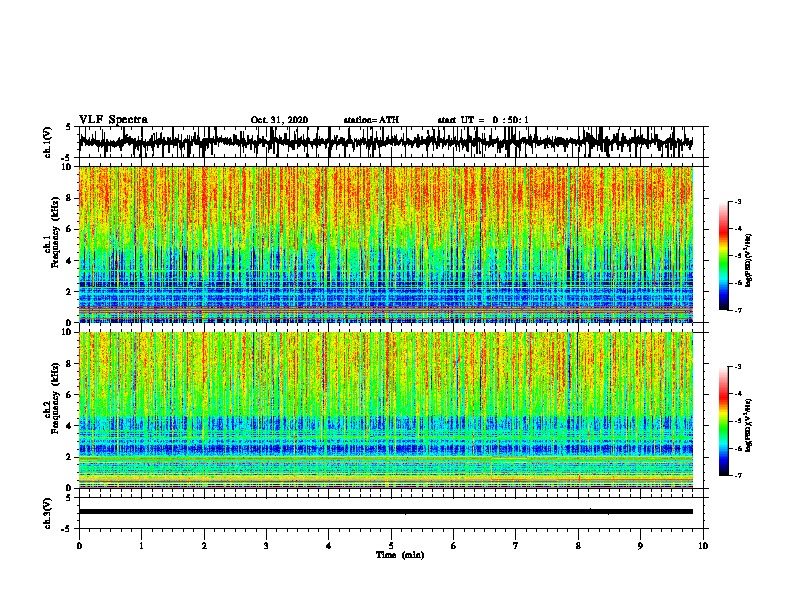The height and width of the screenshot is (612, 792).
Task: Click the "-3" label on ch.2 color bar
Action: tap(738, 367)
